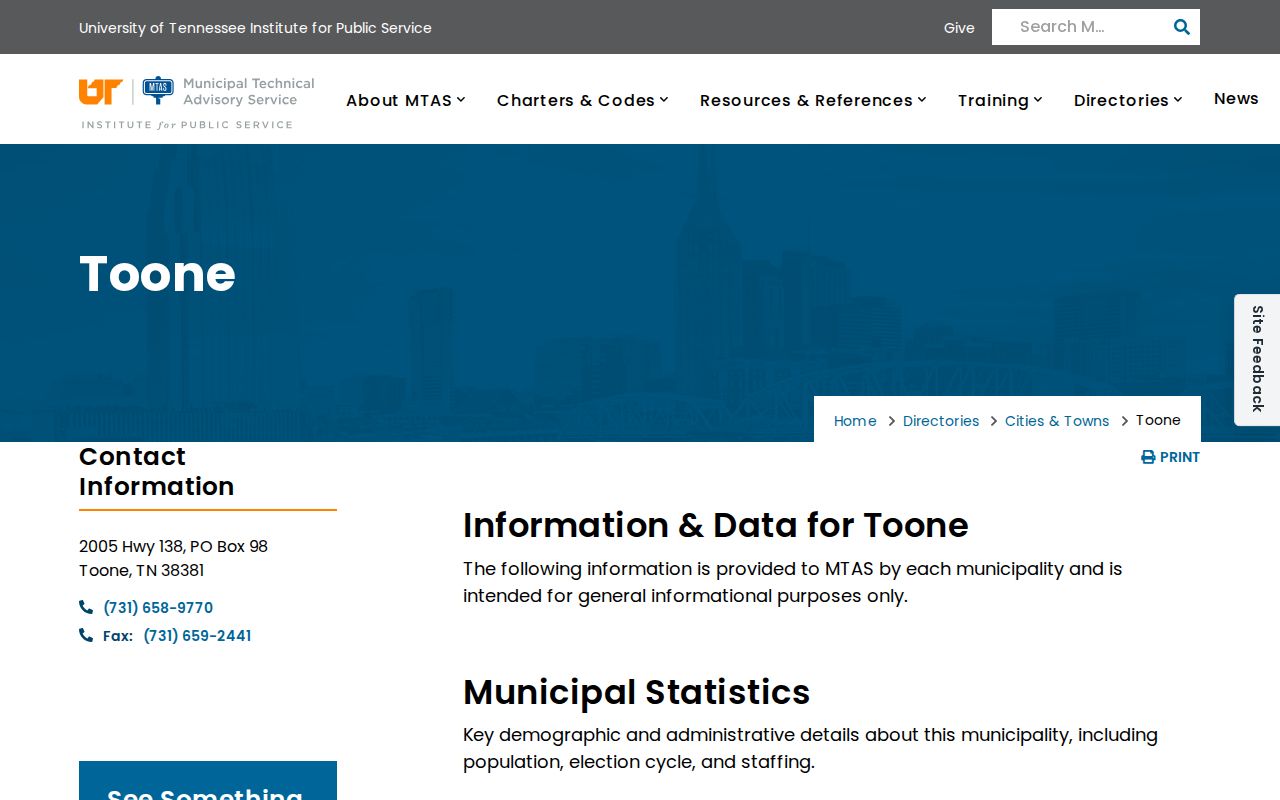Click the Toone page title heading

(157, 273)
